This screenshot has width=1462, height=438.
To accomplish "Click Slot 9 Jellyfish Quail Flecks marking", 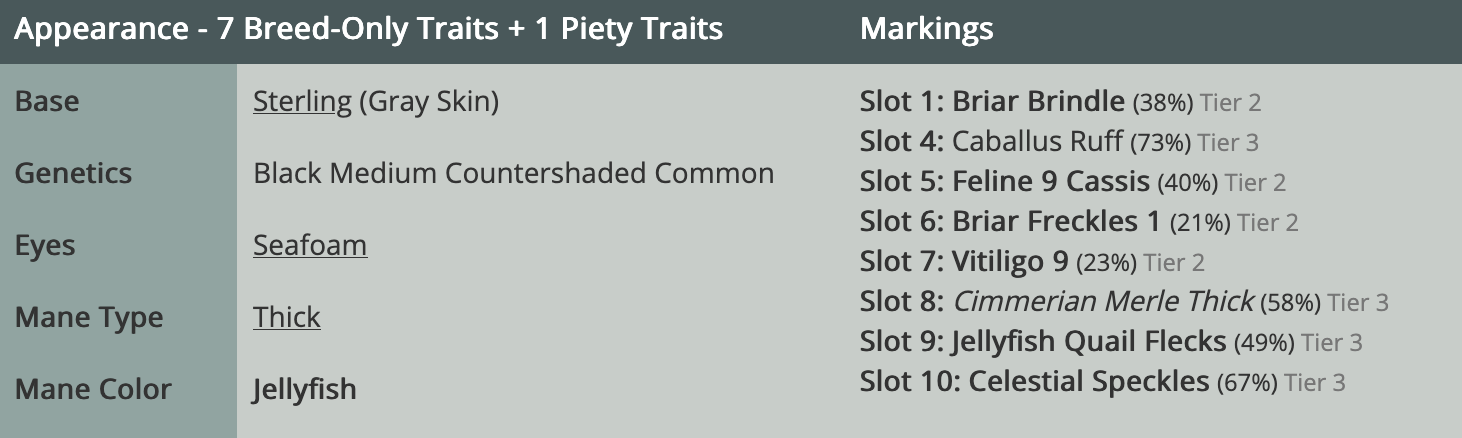I will click(1089, 341).
